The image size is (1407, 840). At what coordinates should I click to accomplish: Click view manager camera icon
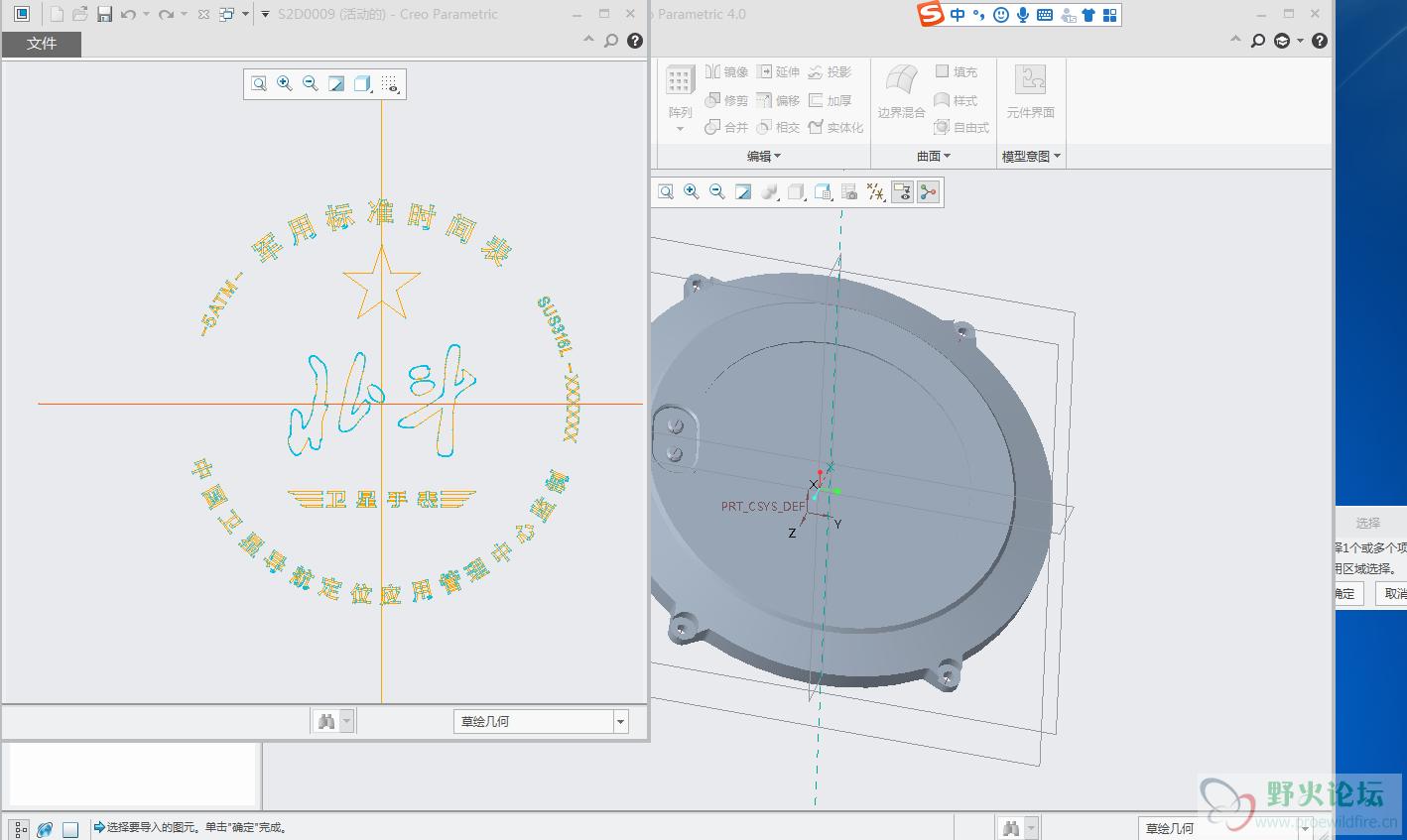(x=848, y=191)
